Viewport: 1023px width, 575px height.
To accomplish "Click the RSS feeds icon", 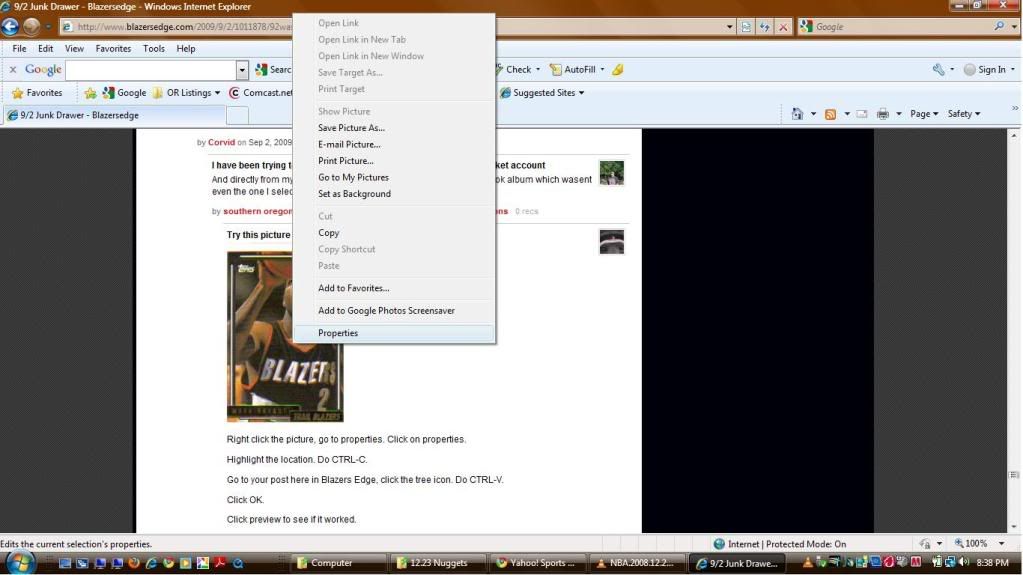I will (830, 114).
